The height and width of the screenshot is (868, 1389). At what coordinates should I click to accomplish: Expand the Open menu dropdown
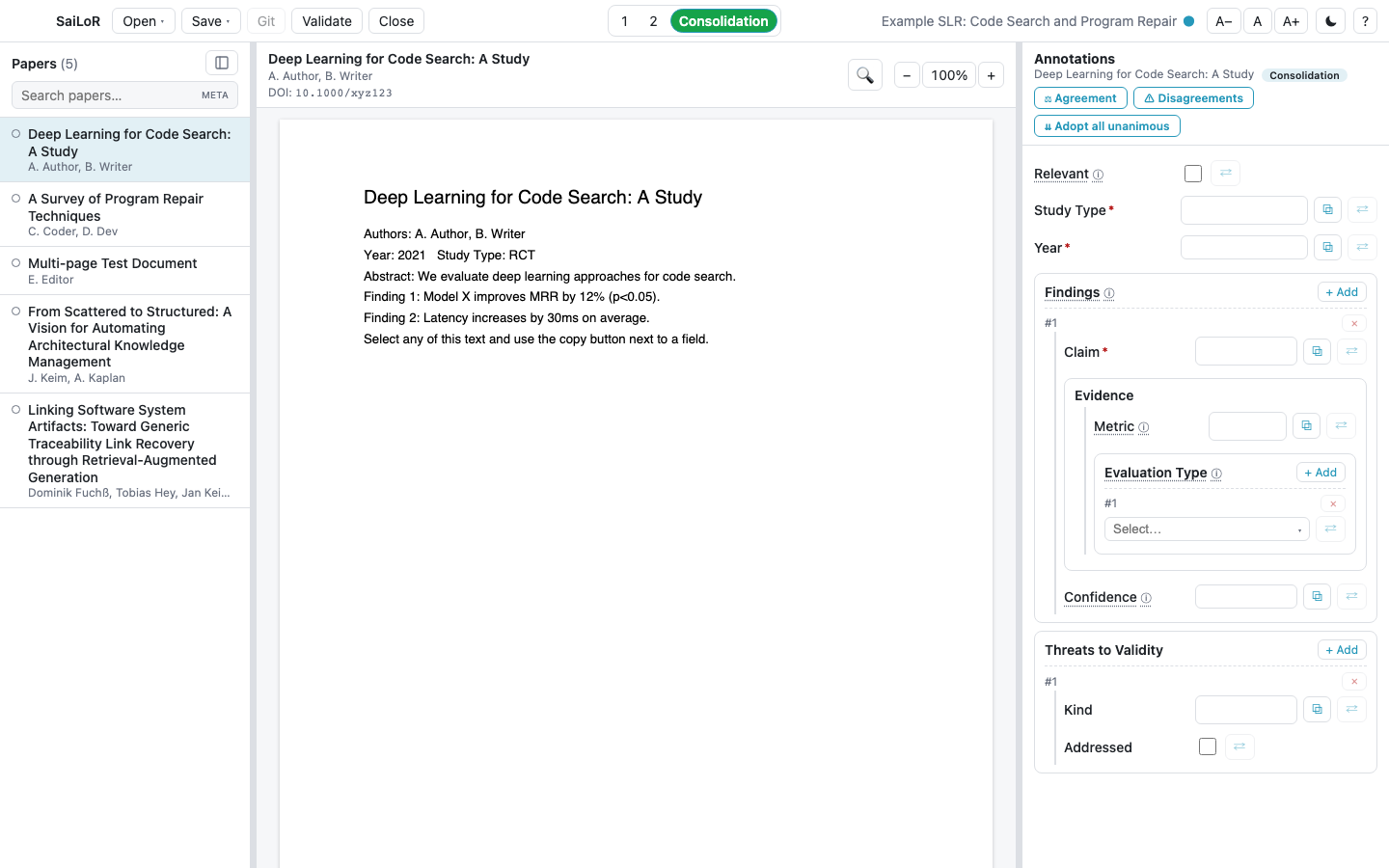pos(144,21)
